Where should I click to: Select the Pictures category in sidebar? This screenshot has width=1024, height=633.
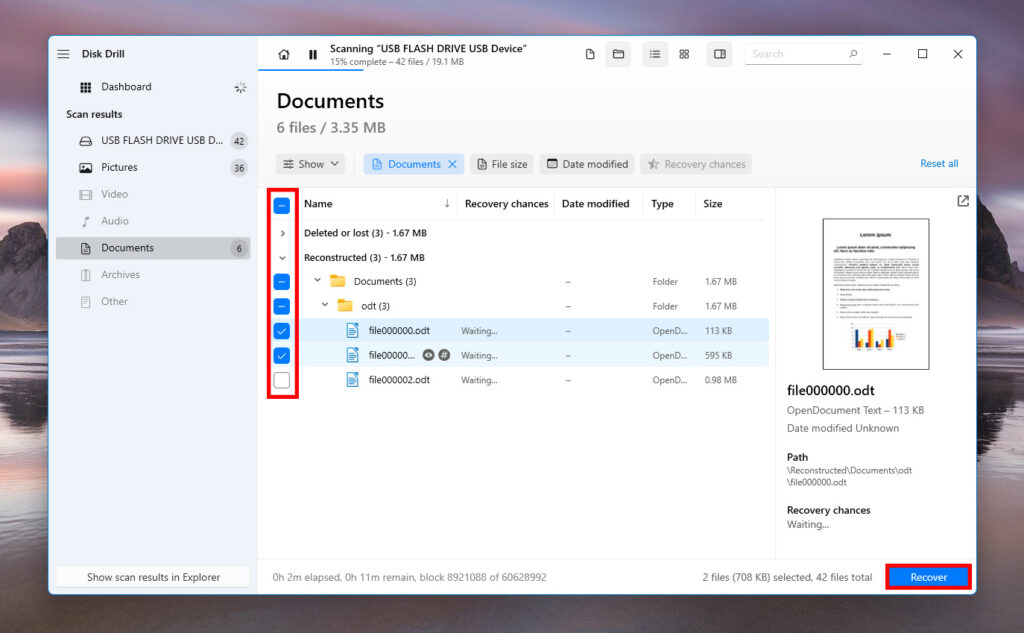(x=124, y=167)
